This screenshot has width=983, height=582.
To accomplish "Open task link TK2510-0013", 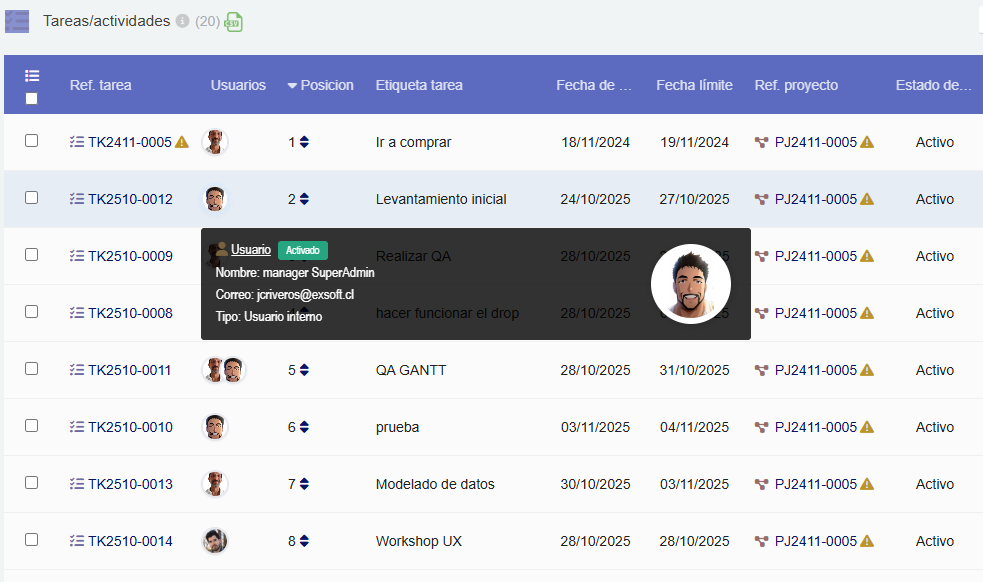I will [x=130, y=484].
